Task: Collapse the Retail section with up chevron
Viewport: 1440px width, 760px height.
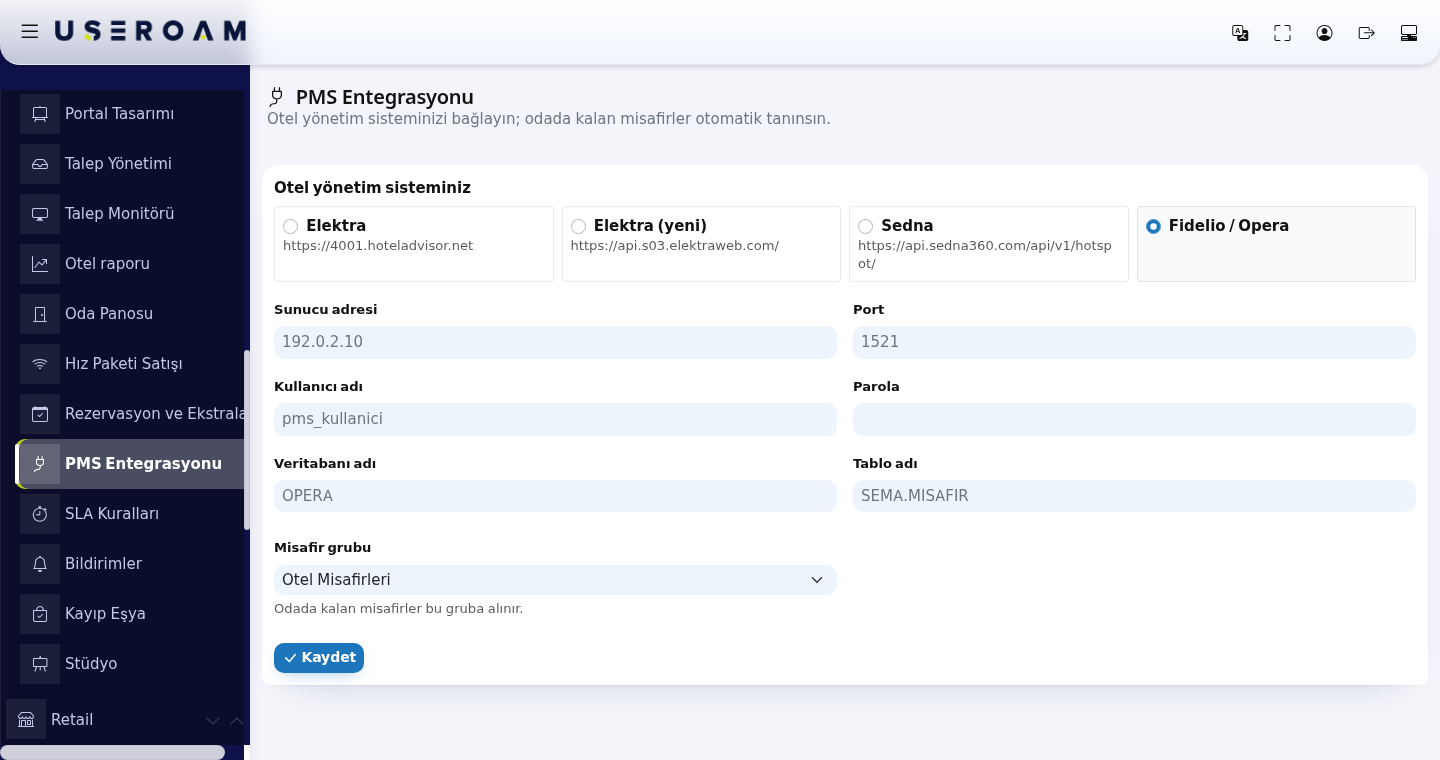Action: tap(236, 721)
